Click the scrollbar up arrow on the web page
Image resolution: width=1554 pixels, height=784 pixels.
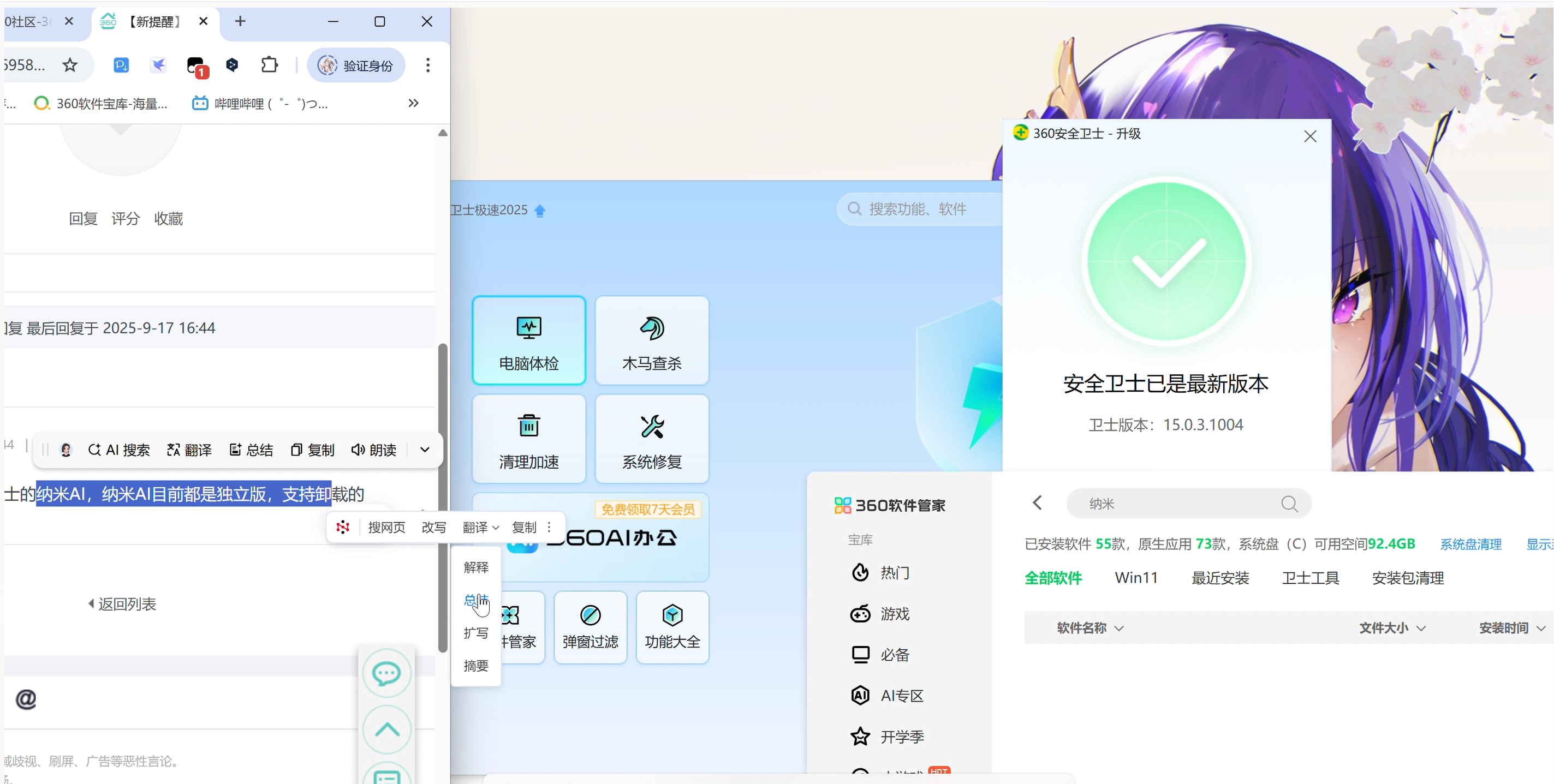tap(443, 133)
